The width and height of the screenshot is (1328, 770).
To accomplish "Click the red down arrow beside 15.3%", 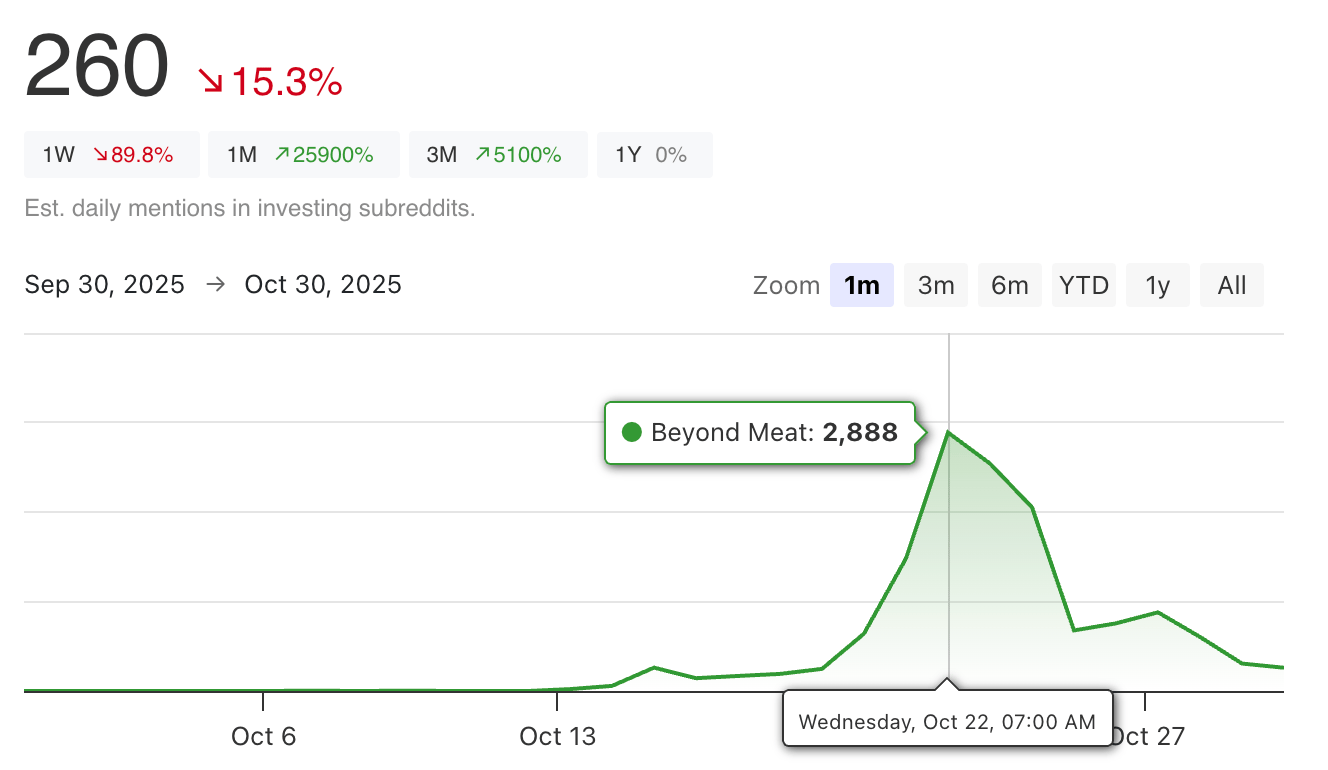I will [211, 81].
